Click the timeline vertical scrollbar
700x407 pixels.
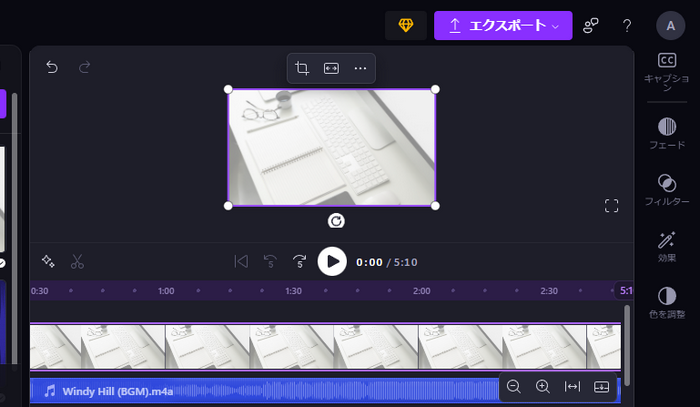tap(627, 345)
